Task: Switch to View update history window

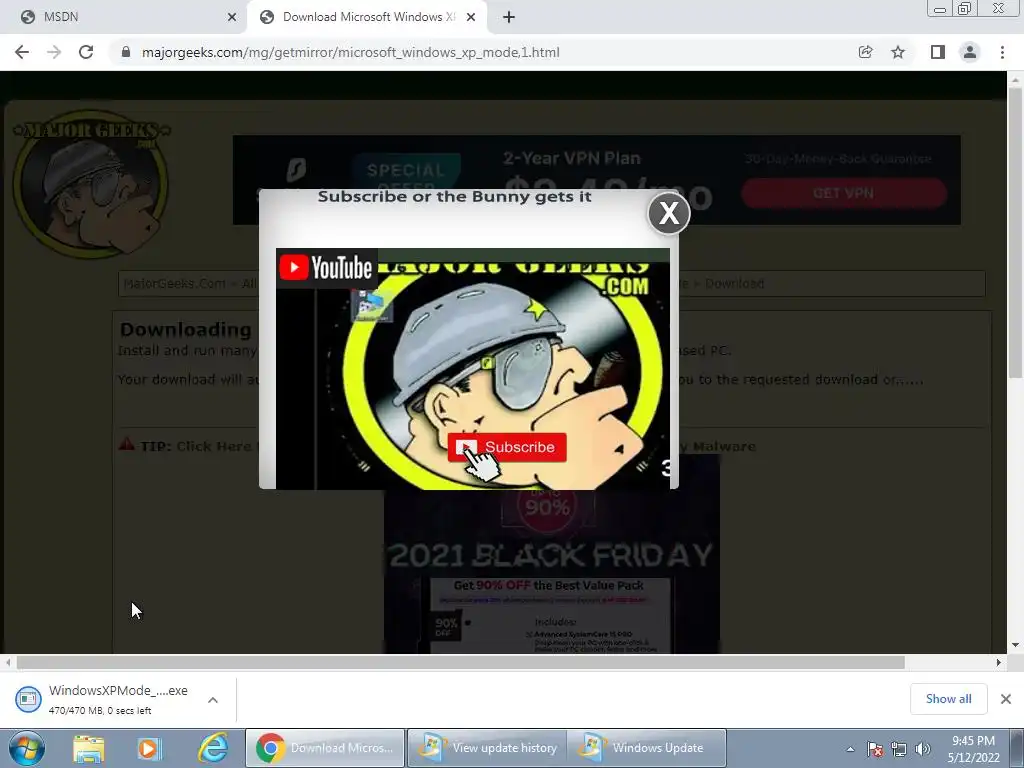Action: click(x=487, y=748)
